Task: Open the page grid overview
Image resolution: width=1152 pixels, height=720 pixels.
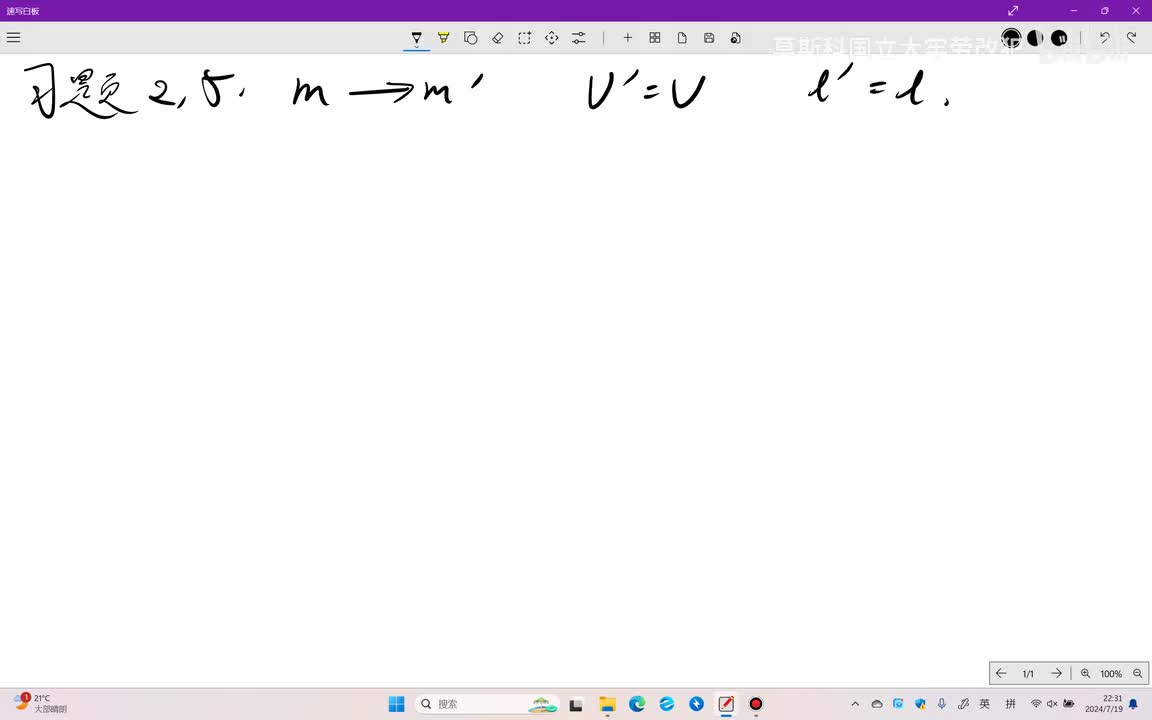Action: pos(655,37)
